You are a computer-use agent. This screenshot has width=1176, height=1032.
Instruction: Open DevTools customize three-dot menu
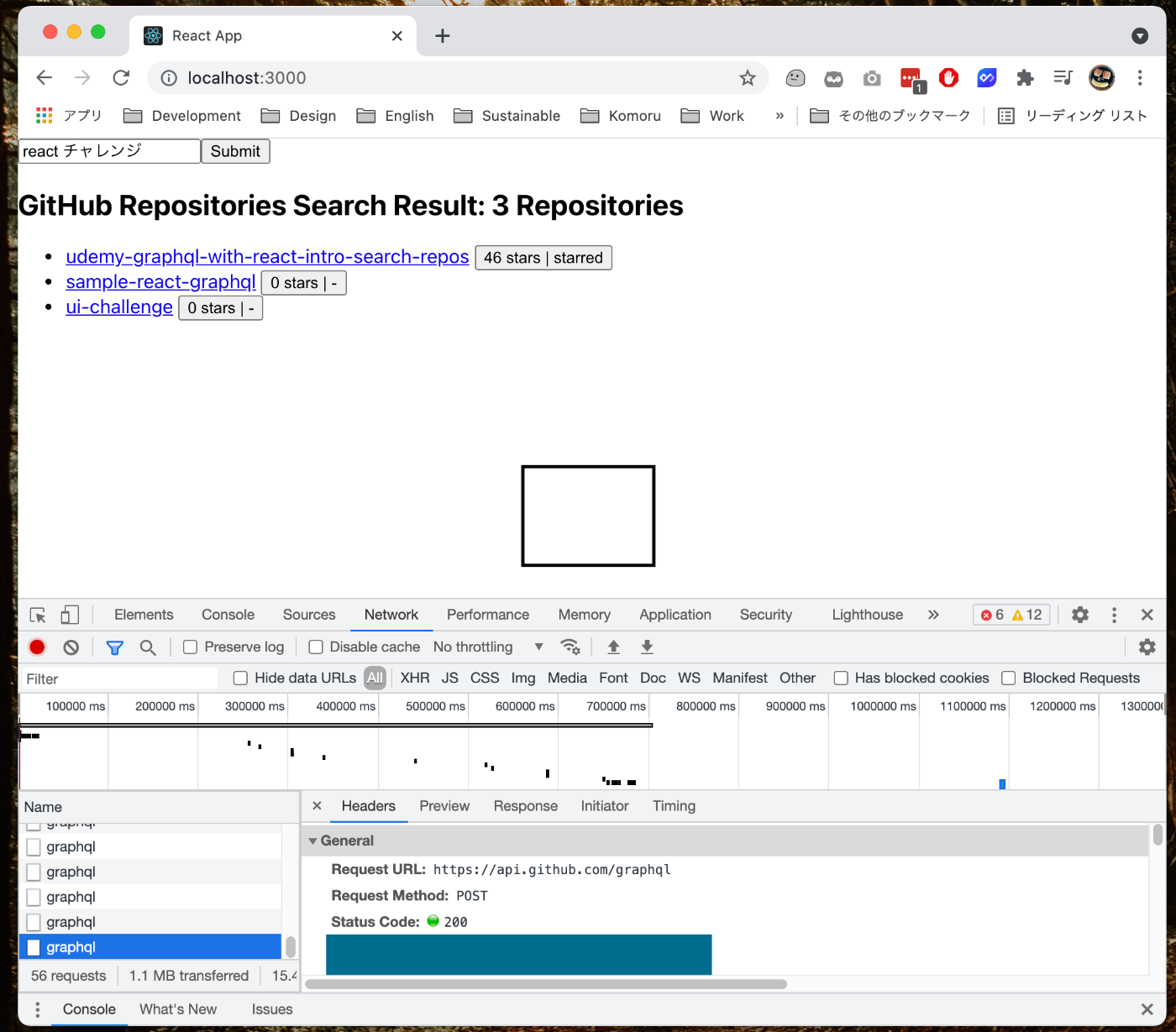1115,615
